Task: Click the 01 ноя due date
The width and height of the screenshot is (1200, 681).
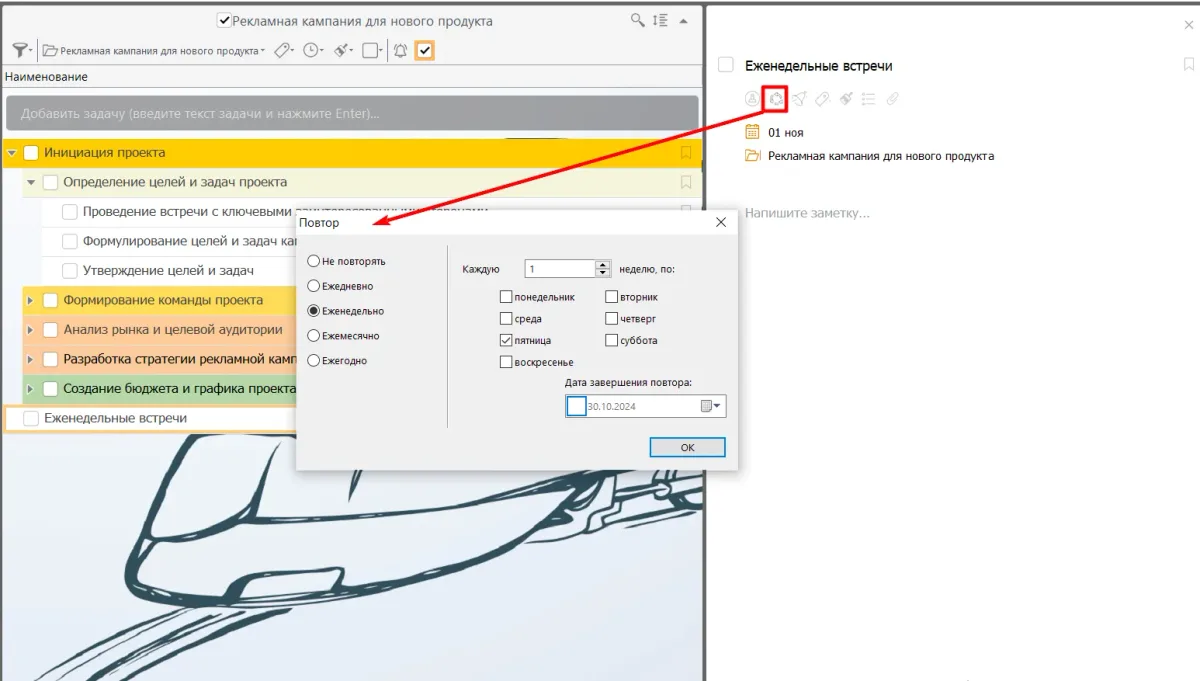Action: coord(785,132)
